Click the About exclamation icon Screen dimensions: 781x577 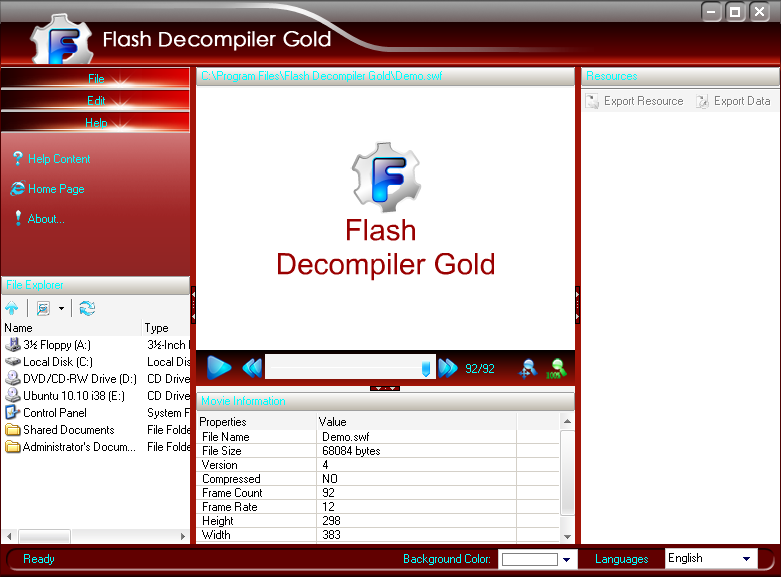[x=18, y=218]
